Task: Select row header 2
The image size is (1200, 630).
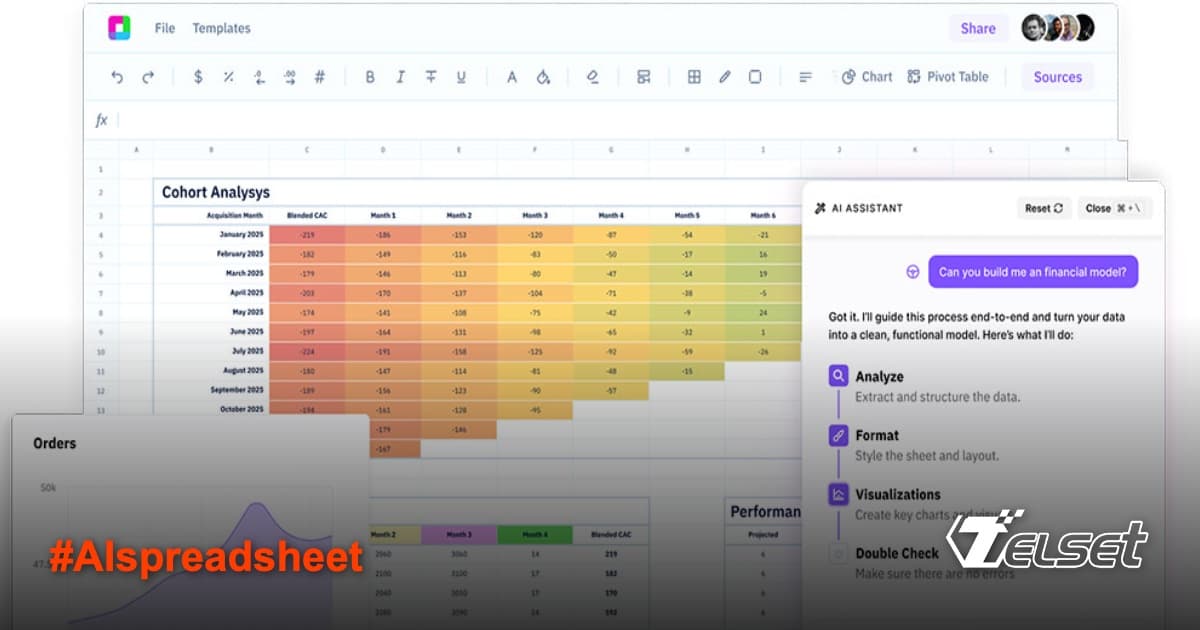Action: click(x=100, y=192)
